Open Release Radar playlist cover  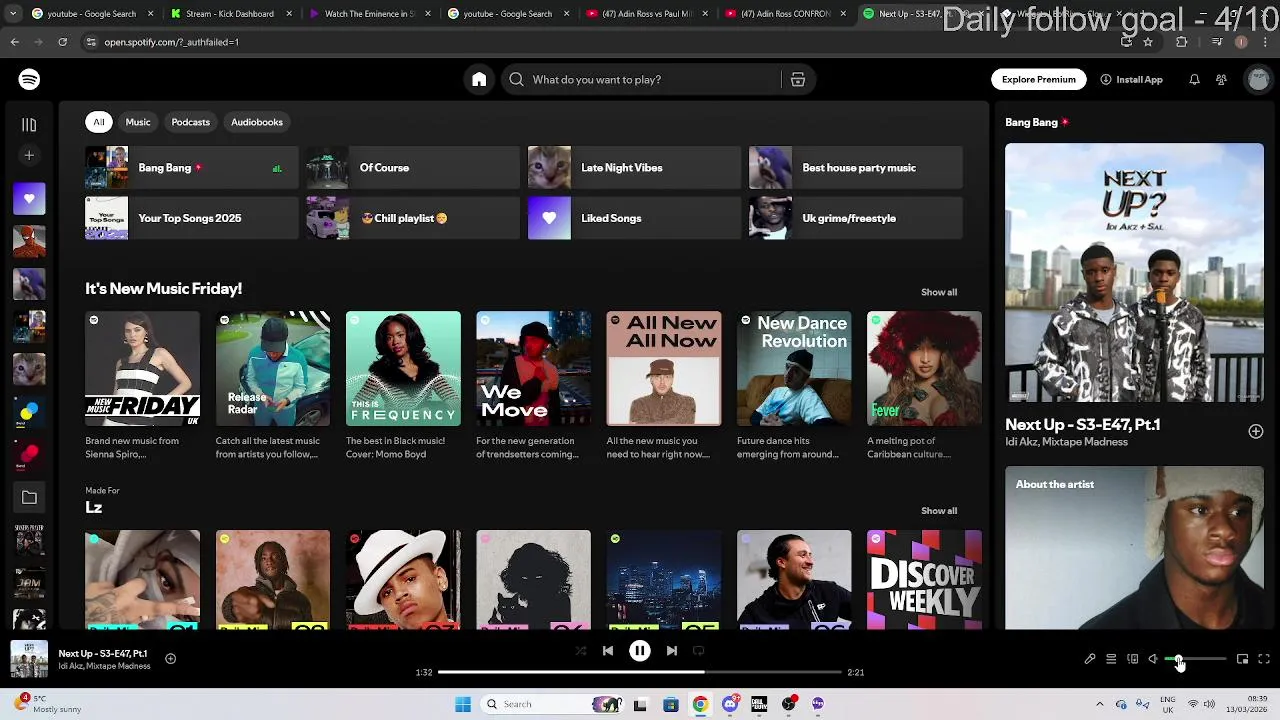tap(273, 369)
